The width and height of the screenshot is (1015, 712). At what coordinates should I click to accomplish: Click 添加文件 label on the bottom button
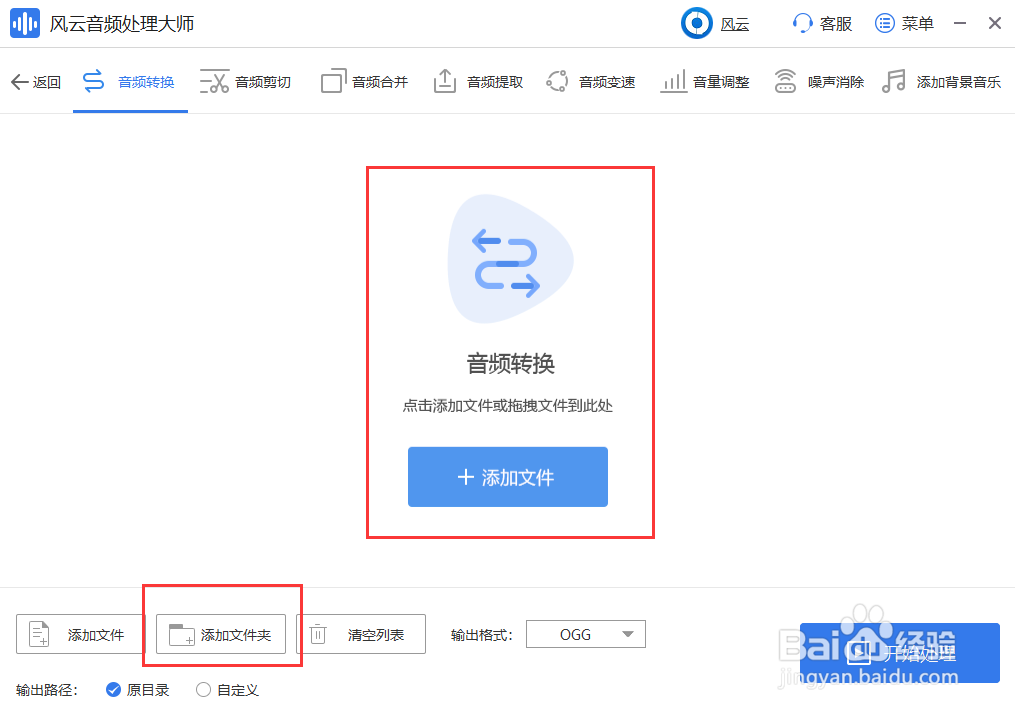[x=96, y=635]
